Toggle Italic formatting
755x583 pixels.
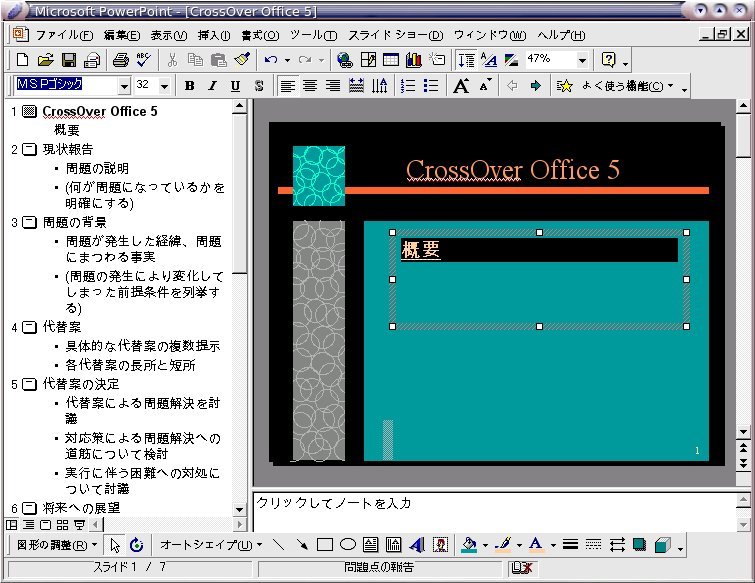click(212, 86)
